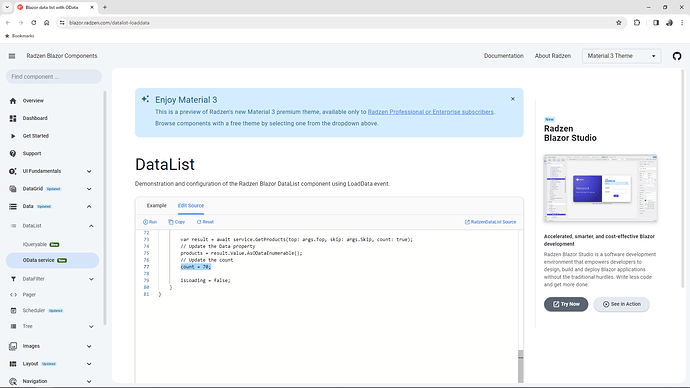690x388 pixels.
Task: Copy the source with Copy icon
Action: (x=176, y=222)
